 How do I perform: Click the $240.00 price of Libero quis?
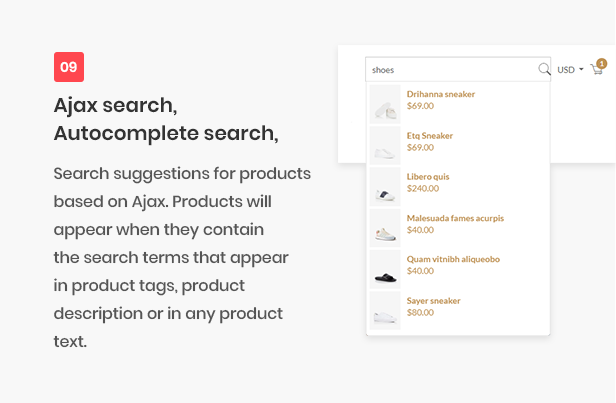coord(423,189)
